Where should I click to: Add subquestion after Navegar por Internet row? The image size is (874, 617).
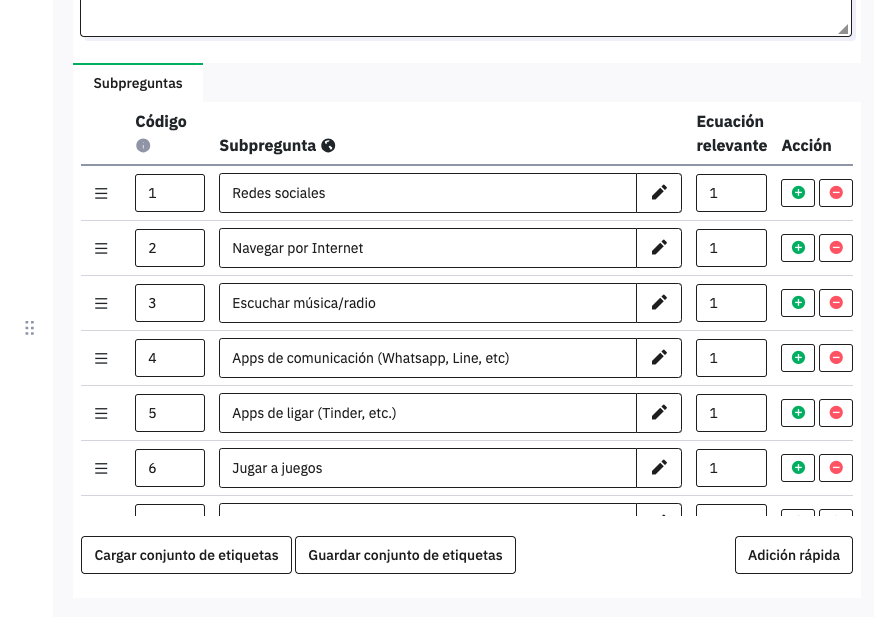tap(798, 248)
